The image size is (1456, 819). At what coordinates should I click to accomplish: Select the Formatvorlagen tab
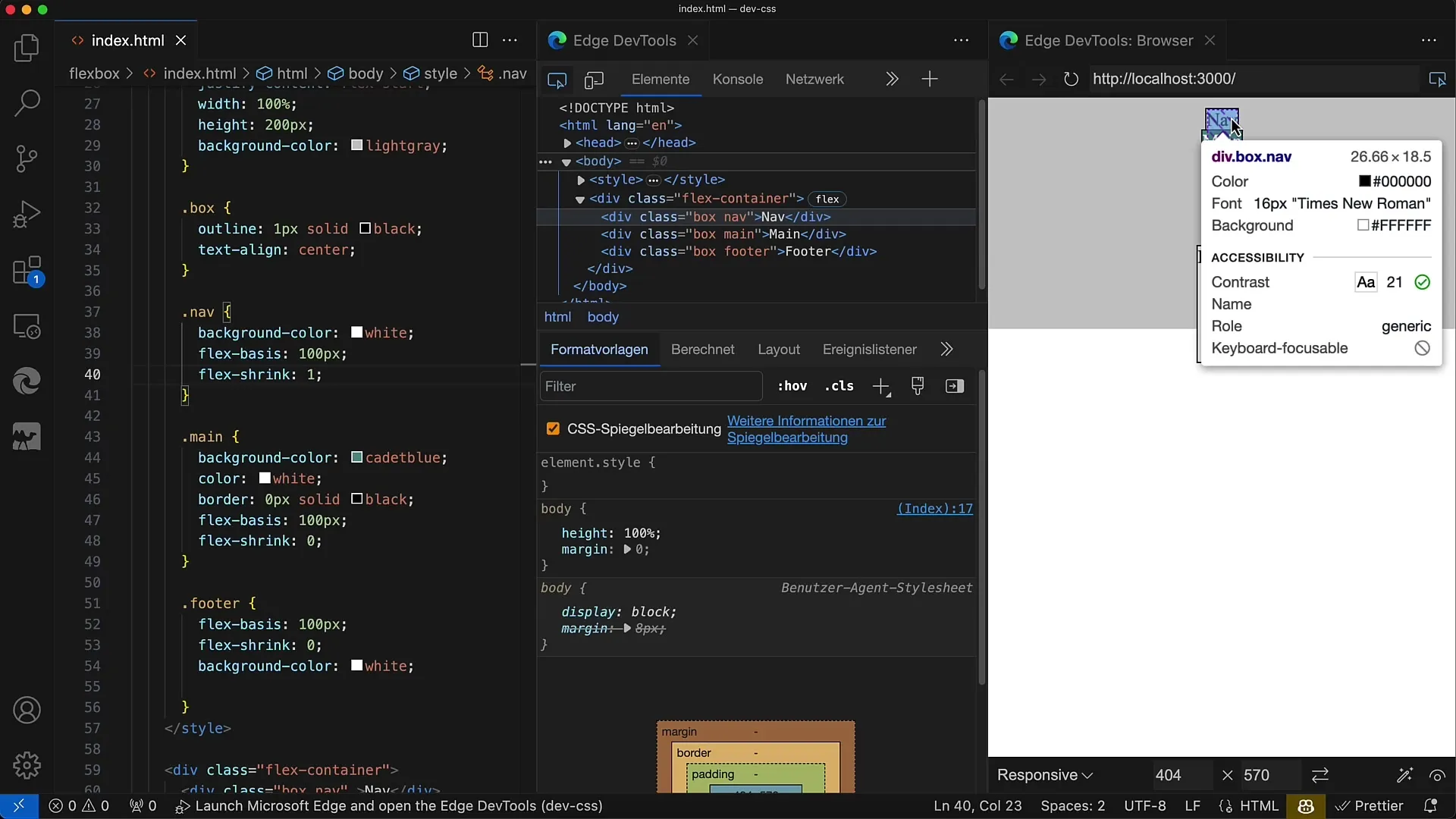[x=599, y=350]
